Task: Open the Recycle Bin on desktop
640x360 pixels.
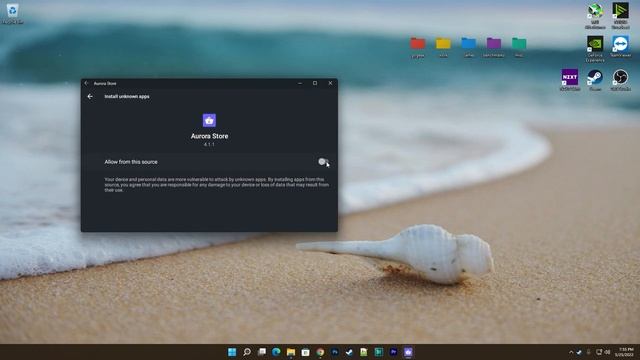Action: point(13,13)
